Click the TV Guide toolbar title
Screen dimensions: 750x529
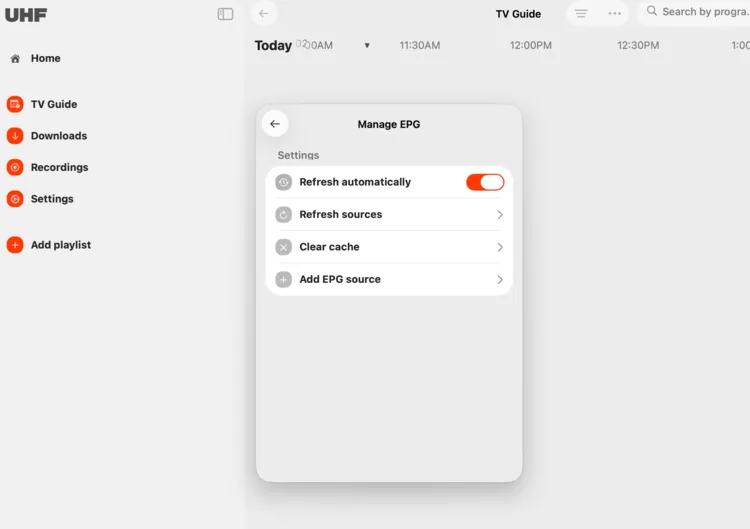coord(518,14)
